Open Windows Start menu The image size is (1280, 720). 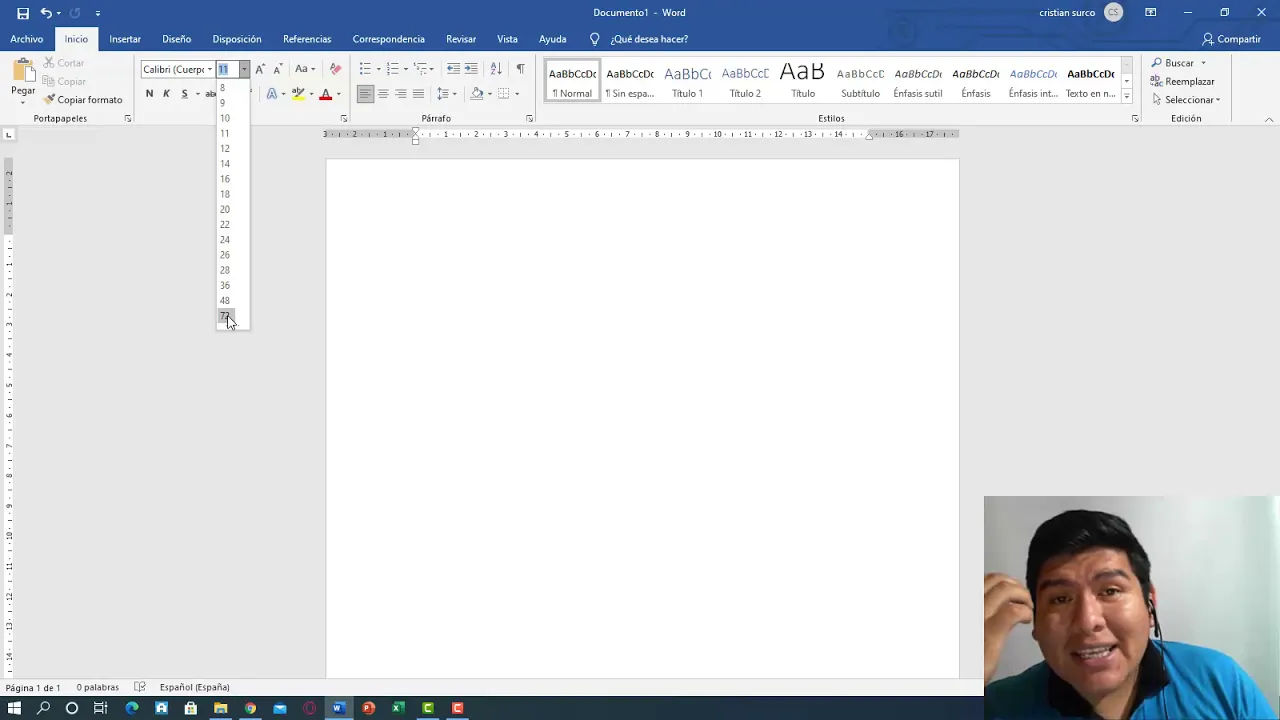[x=14, y=708]
